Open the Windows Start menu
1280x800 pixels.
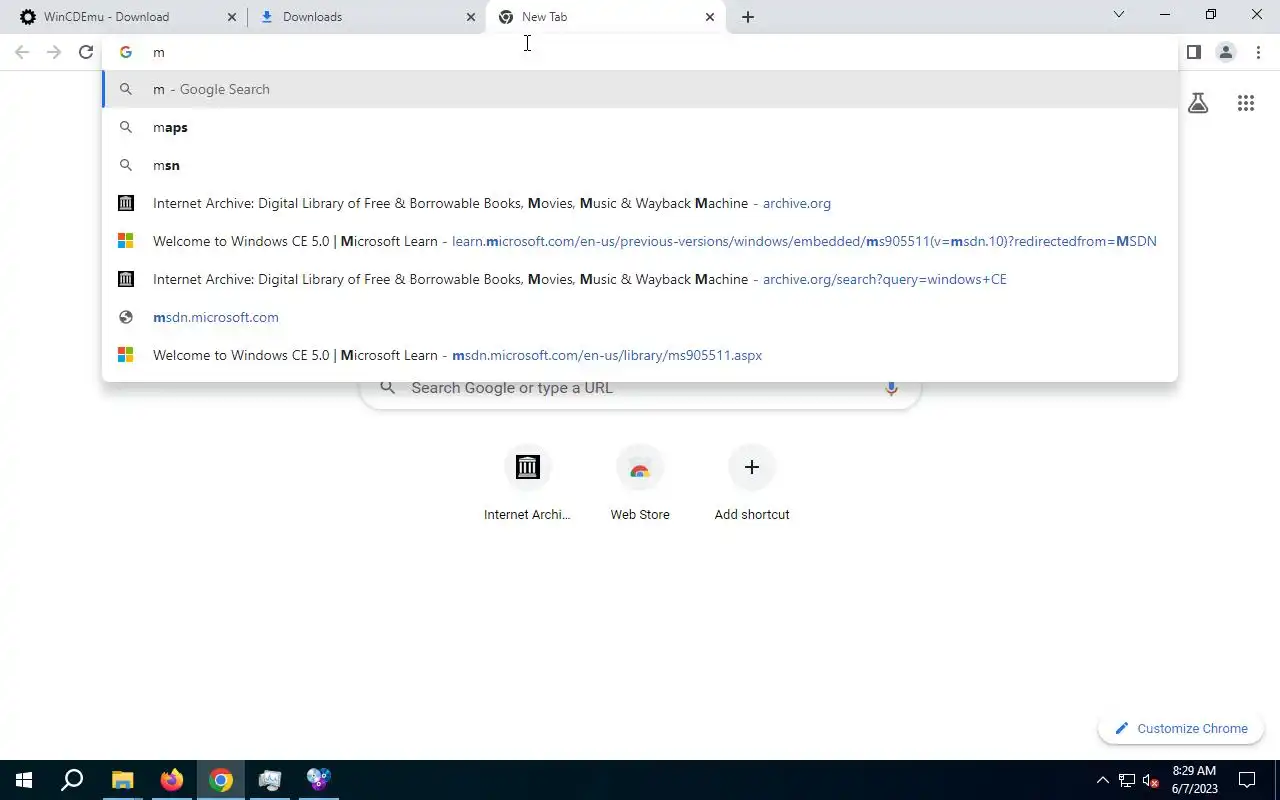click(x=24, y=780)
